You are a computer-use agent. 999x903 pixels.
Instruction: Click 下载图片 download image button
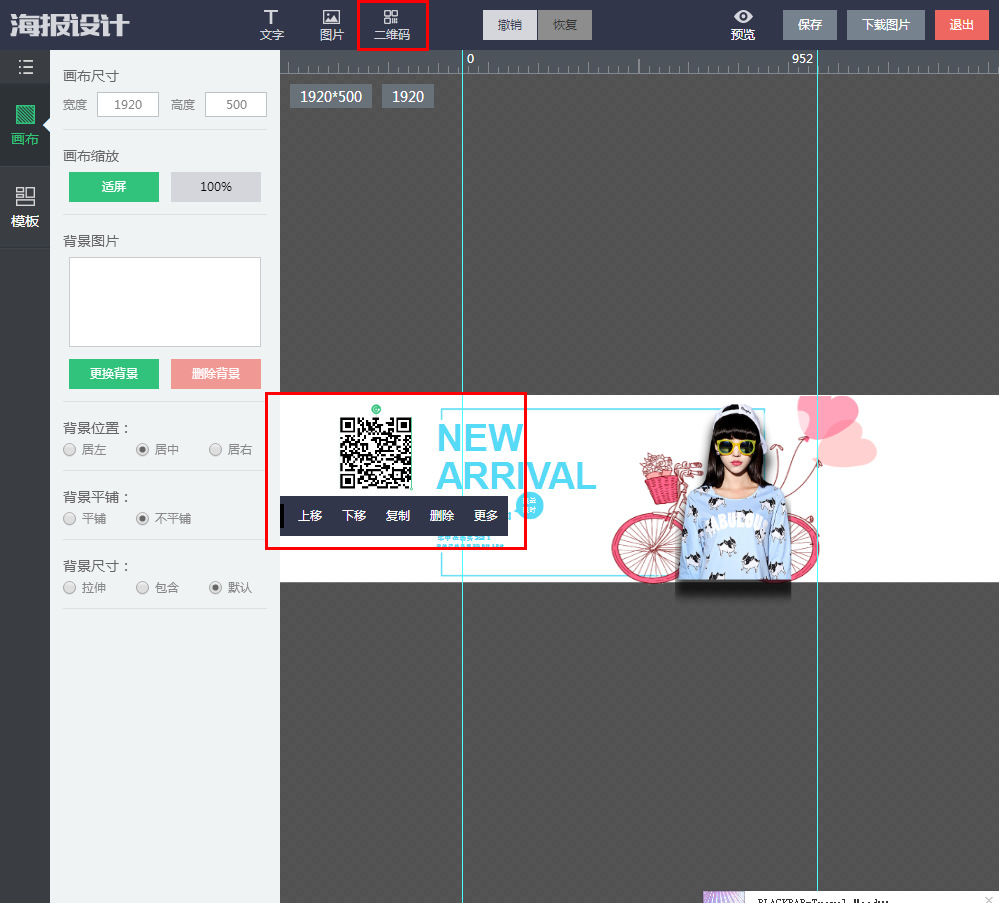886,25
